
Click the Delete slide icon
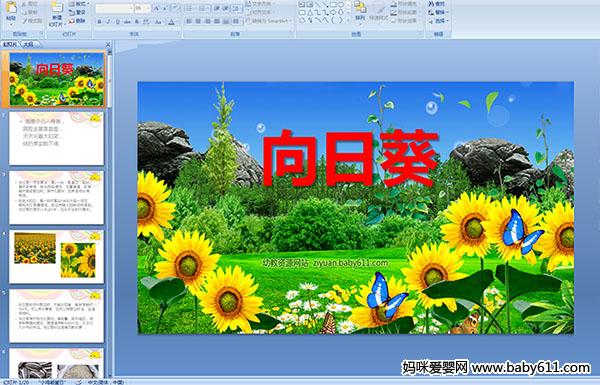[x=77, y=21]
